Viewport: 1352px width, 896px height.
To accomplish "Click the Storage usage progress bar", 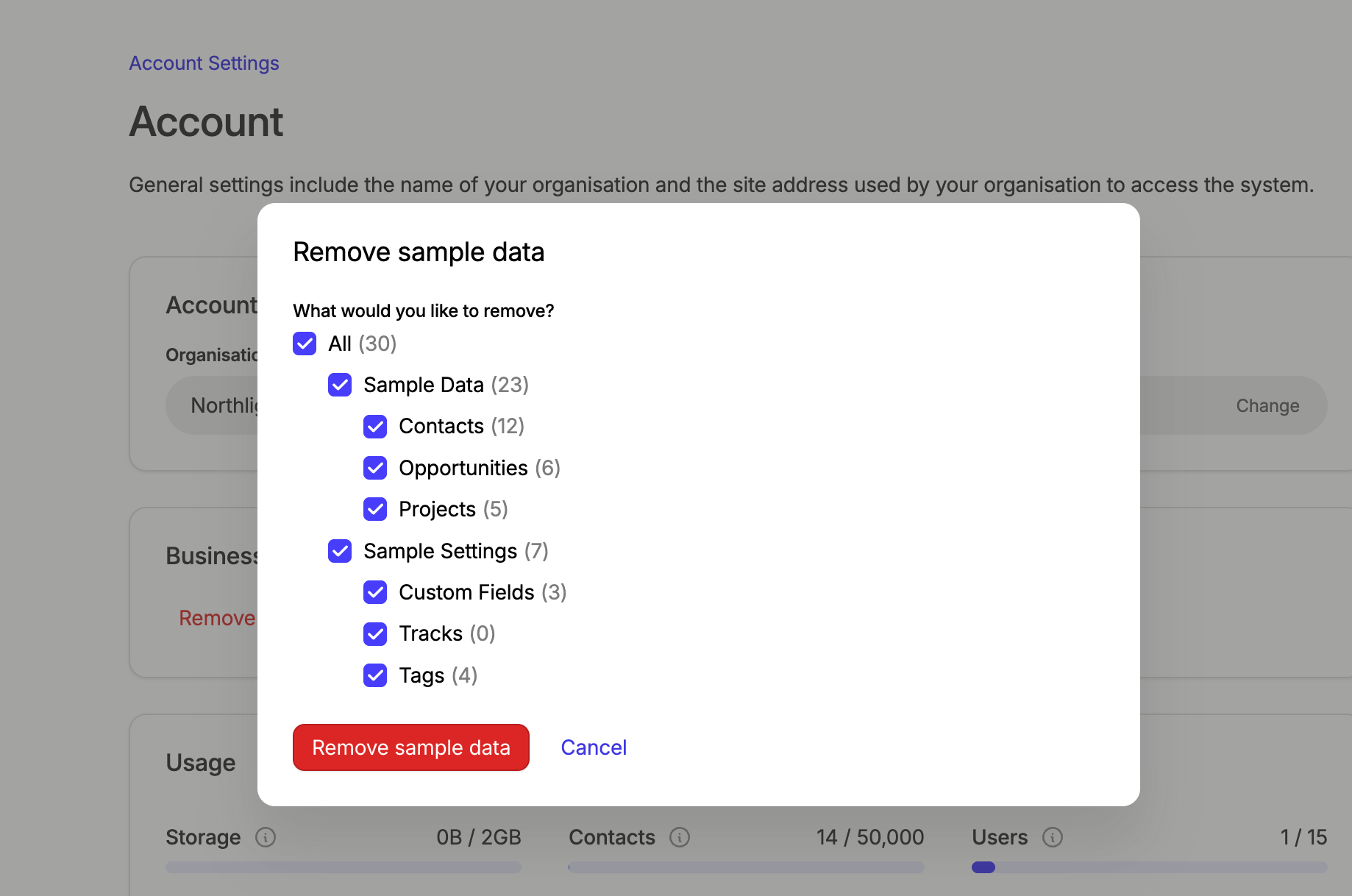I will coord(344,867).
